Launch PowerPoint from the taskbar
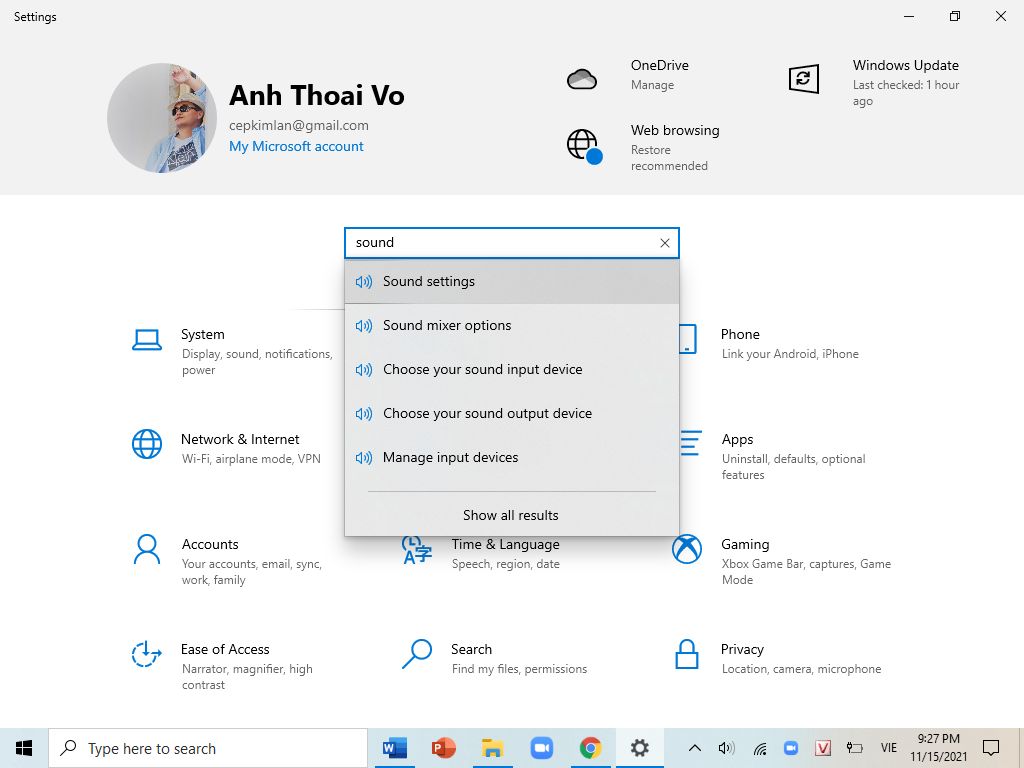Image resolution: width=1024 pixels, height=768 pixels. click(x=443, y=748)
